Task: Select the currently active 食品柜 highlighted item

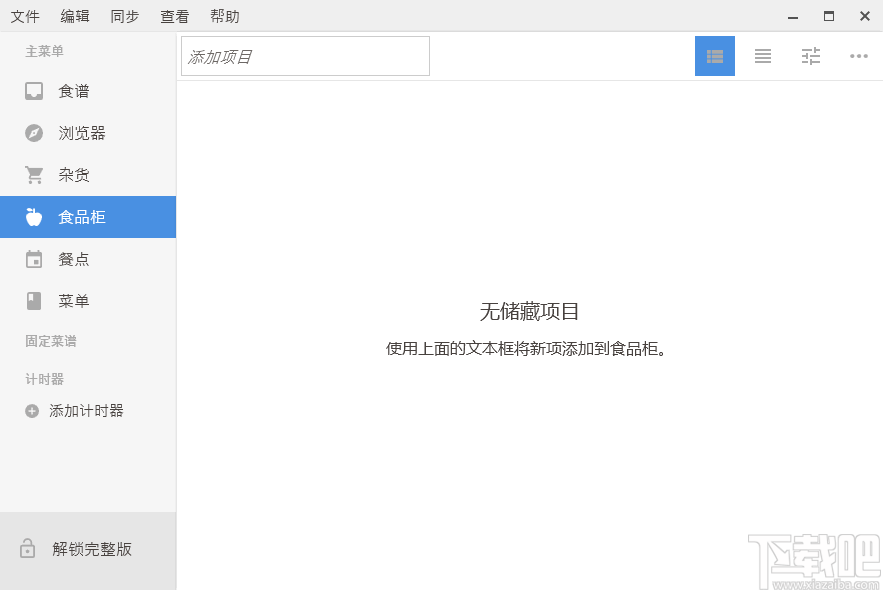Action: pyautogui.click(x=88, y=217)
